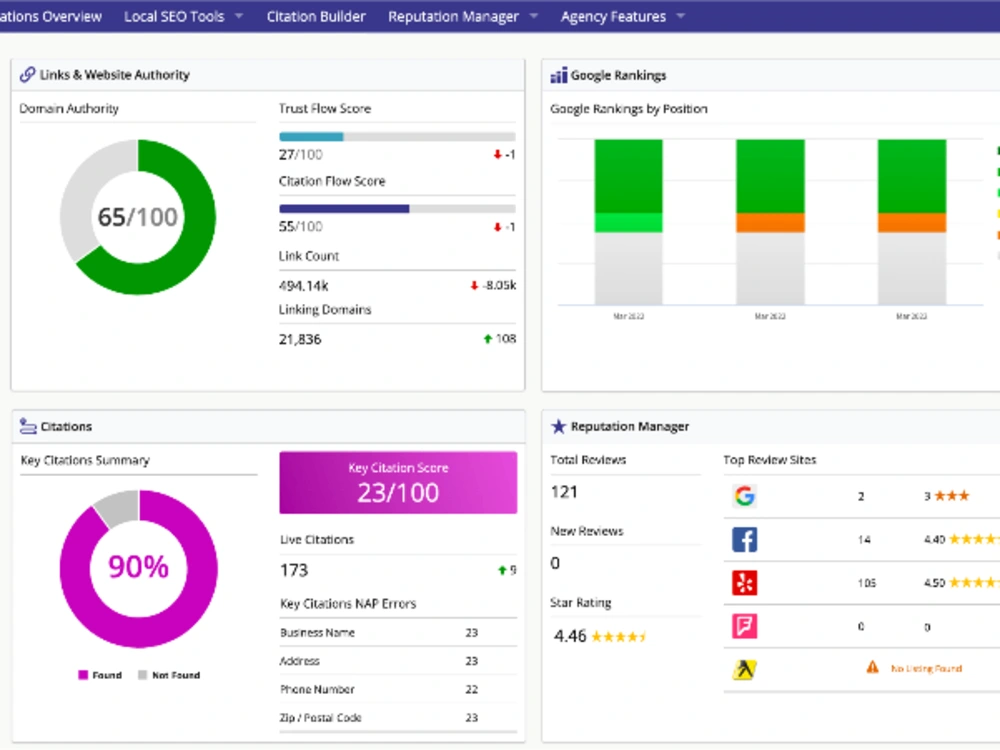Screen dimensions: 1000x750
Task: Click the green up arrow beside Linking Domains
Action: [x=488, y=339]
